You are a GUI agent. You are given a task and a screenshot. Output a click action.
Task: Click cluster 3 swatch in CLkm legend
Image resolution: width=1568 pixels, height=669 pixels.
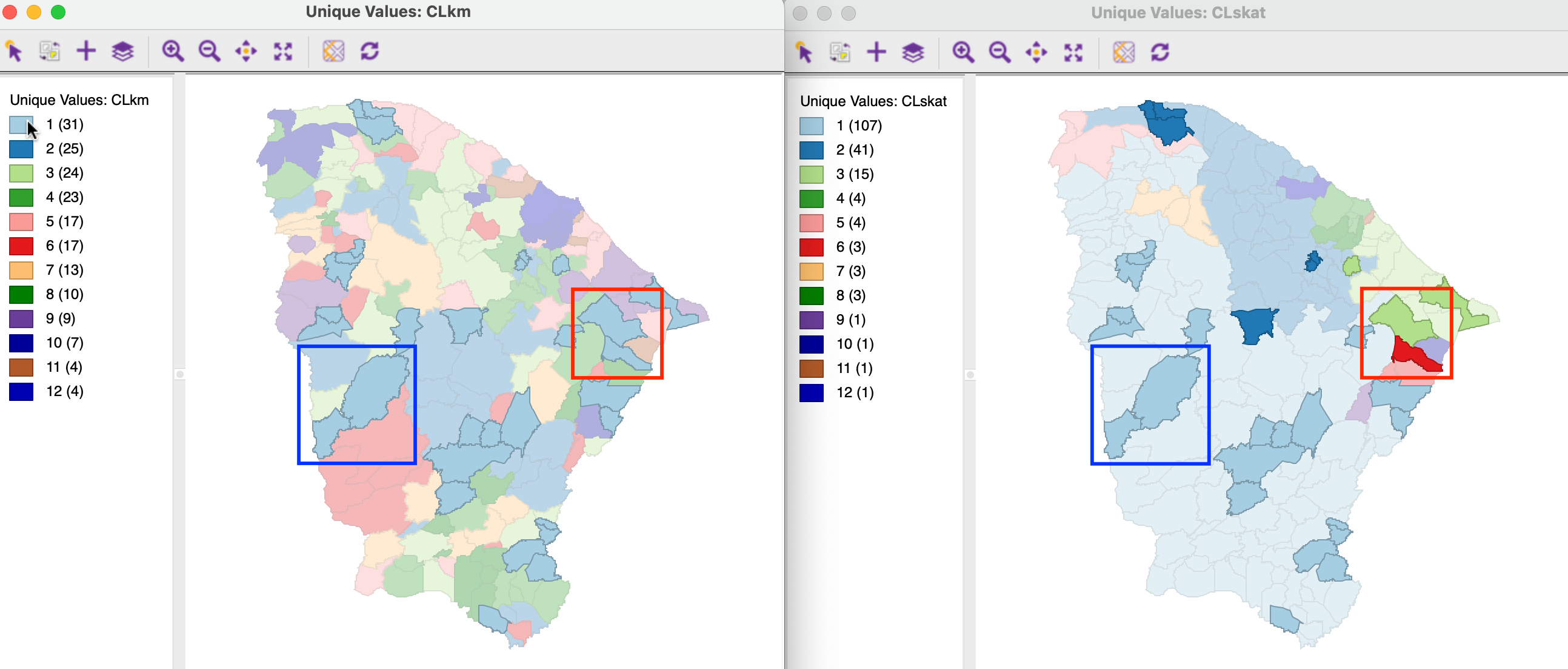(x=21, y=173)
